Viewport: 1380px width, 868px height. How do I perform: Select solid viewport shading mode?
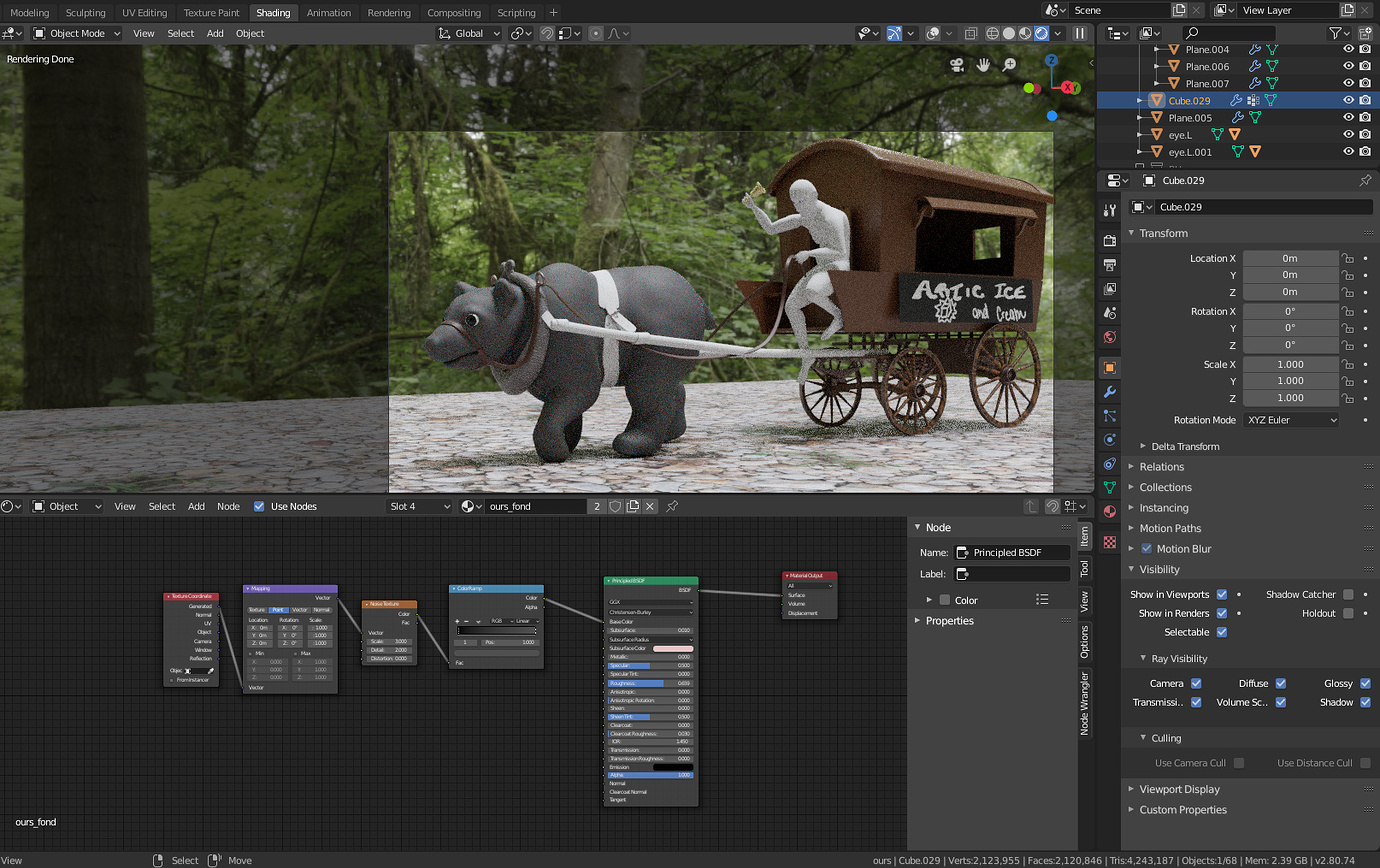[1009, 33]
